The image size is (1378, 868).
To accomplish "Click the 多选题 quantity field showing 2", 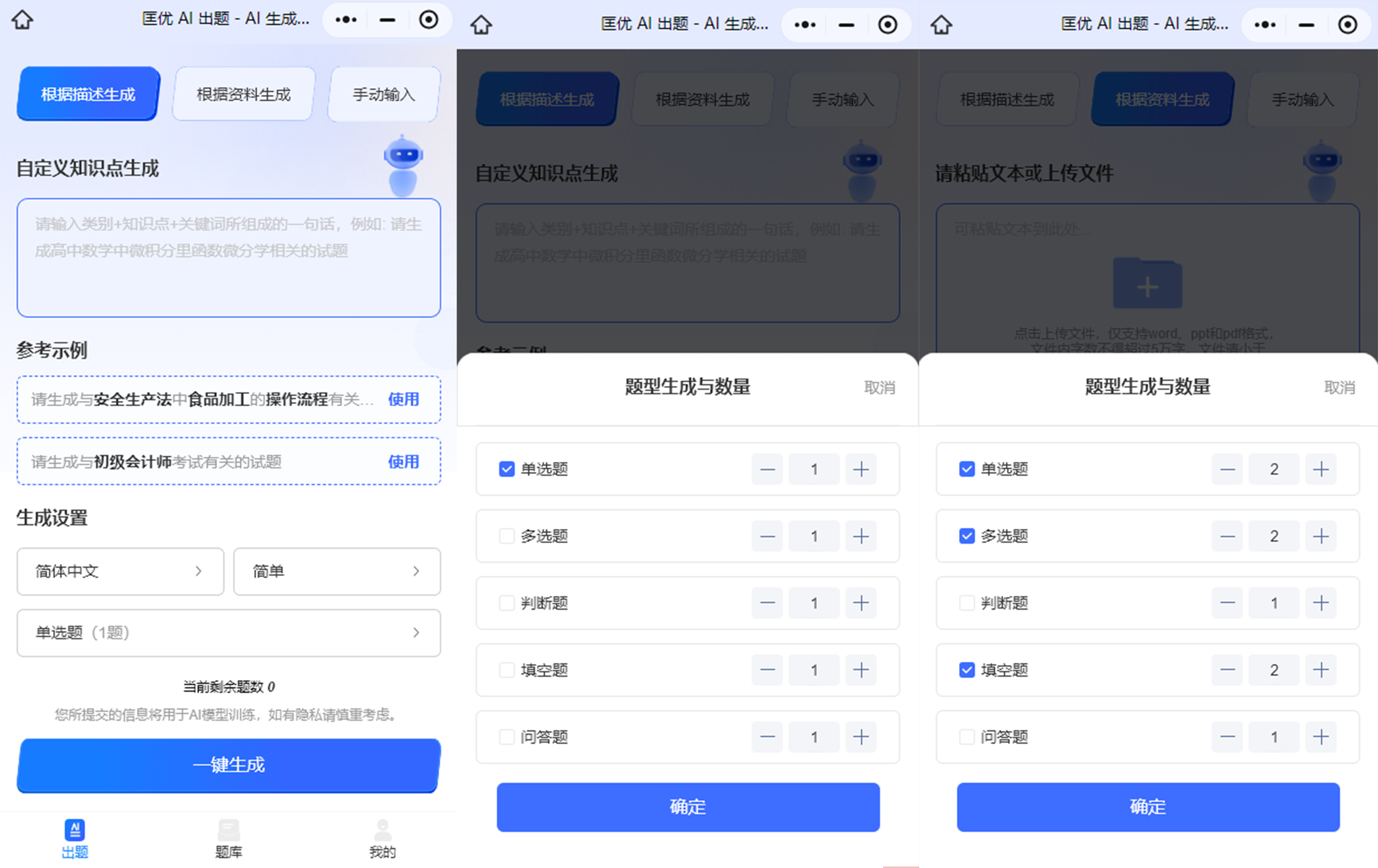I will point(1274,536).
